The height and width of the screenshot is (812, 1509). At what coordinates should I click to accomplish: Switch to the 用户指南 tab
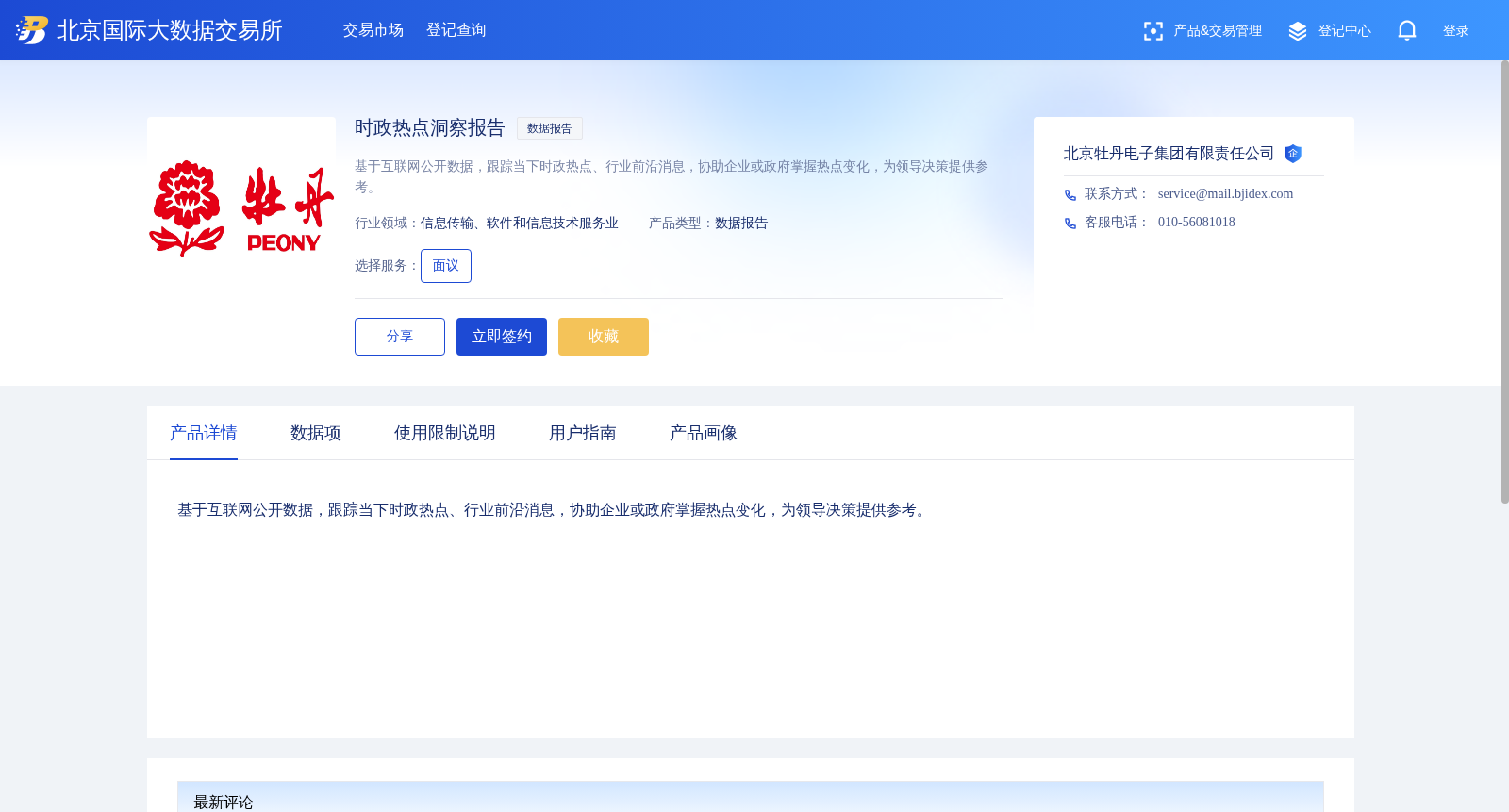coord(583,433)
